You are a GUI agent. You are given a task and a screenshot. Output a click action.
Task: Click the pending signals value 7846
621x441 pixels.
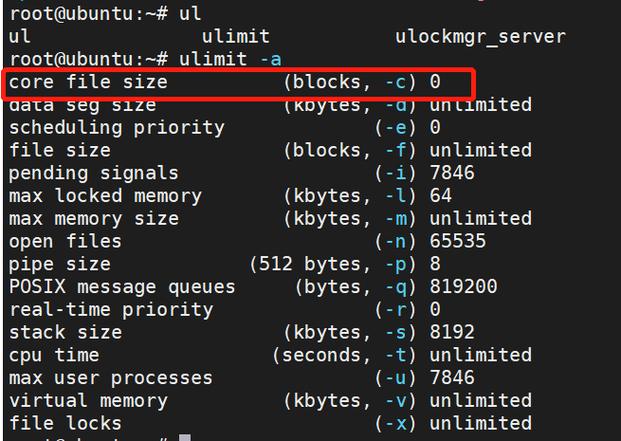pos(452,173)
